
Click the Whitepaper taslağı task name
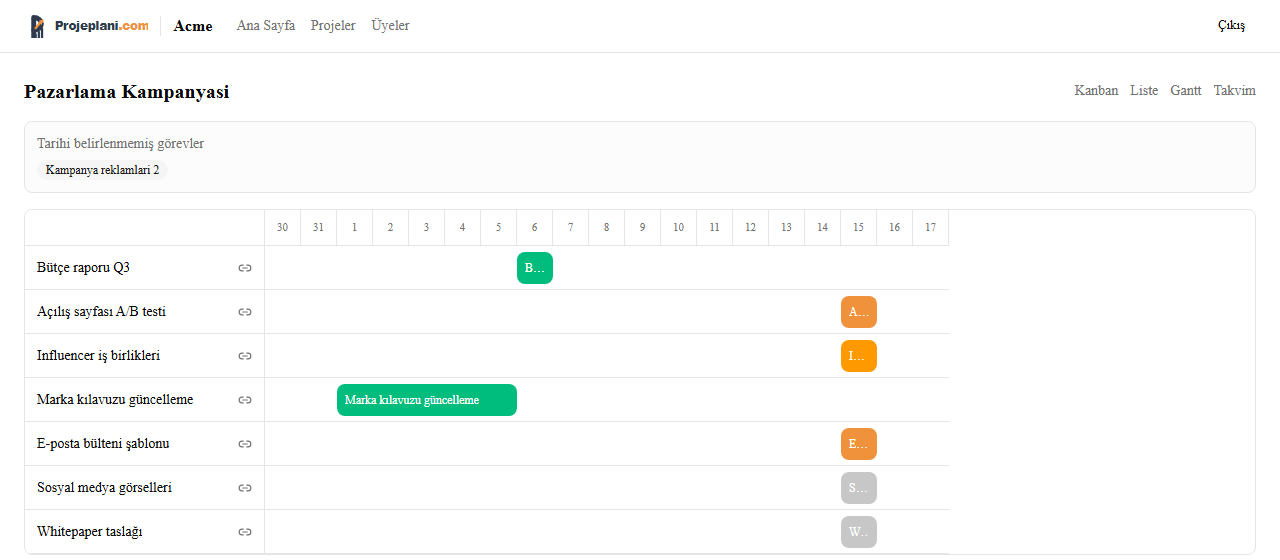coord(89,532)
